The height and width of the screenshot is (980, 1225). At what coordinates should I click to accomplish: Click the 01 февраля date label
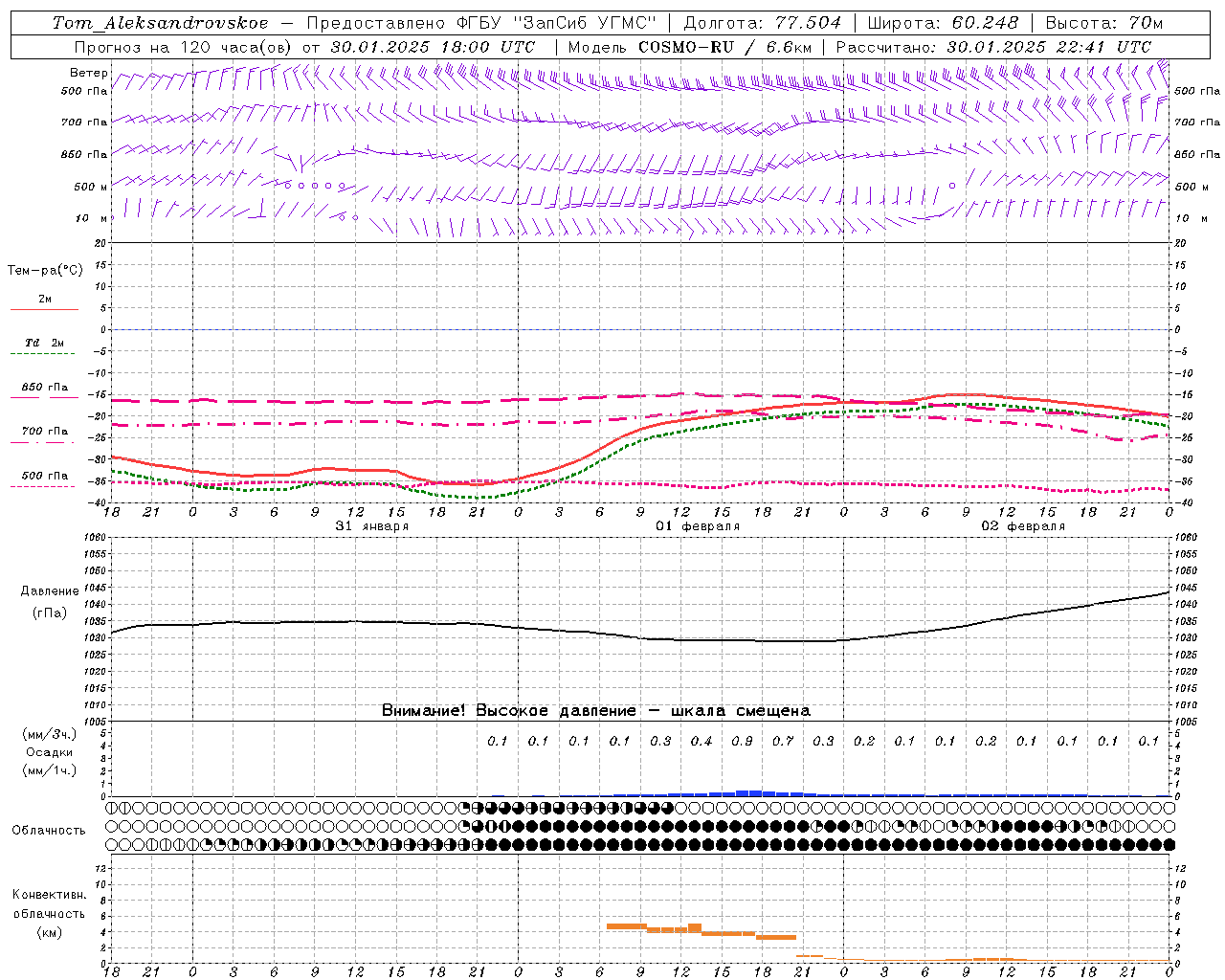(x=698, y=526)
